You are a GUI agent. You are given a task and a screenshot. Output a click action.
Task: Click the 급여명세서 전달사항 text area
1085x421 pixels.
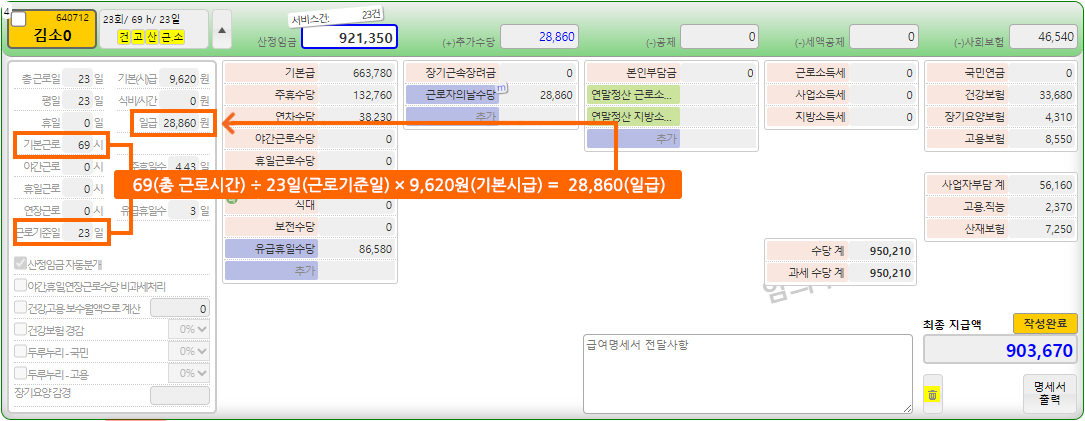(746, 373)
